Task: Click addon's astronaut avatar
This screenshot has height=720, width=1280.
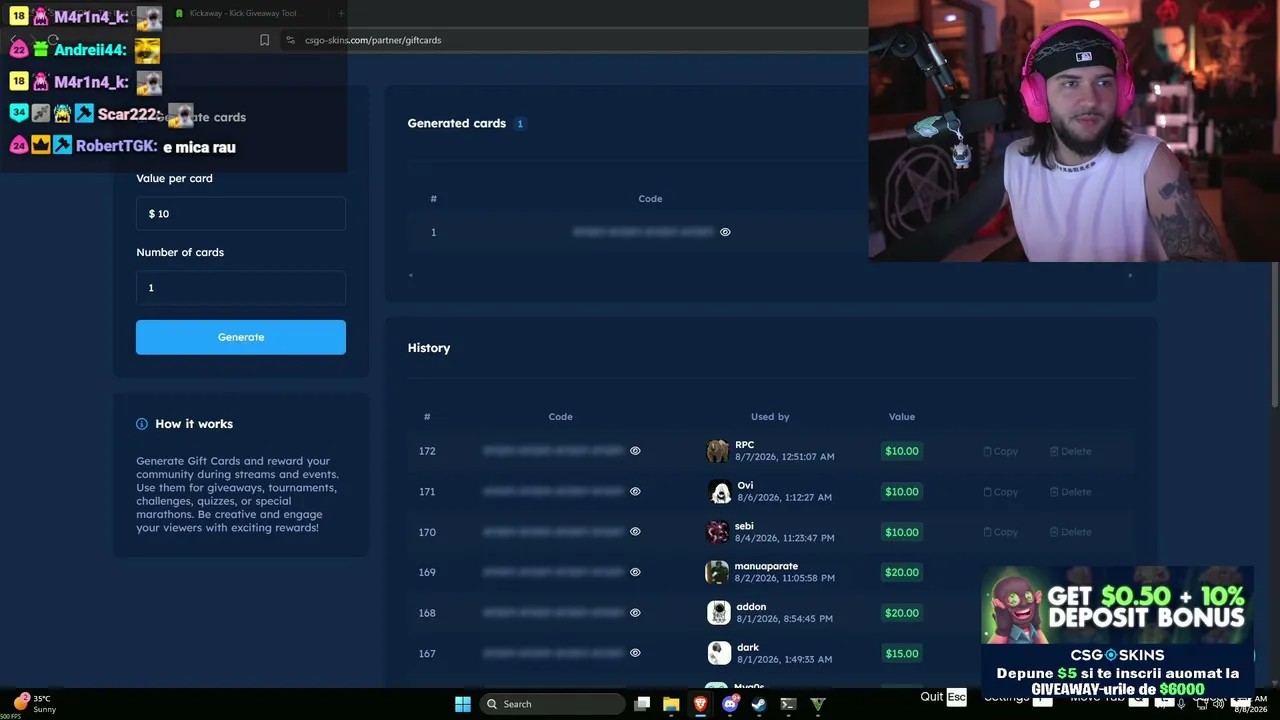Action: click(x=719, y=613)
